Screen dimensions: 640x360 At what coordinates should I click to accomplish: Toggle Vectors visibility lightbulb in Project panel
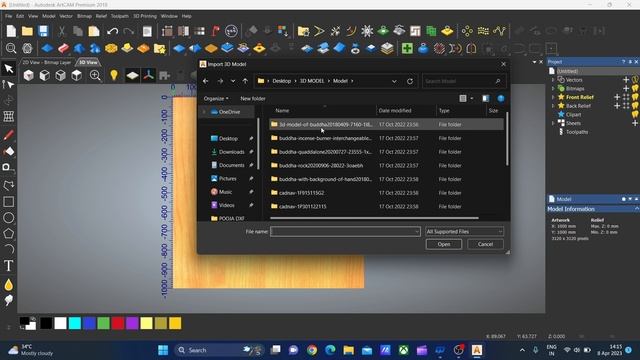[636, 80]
